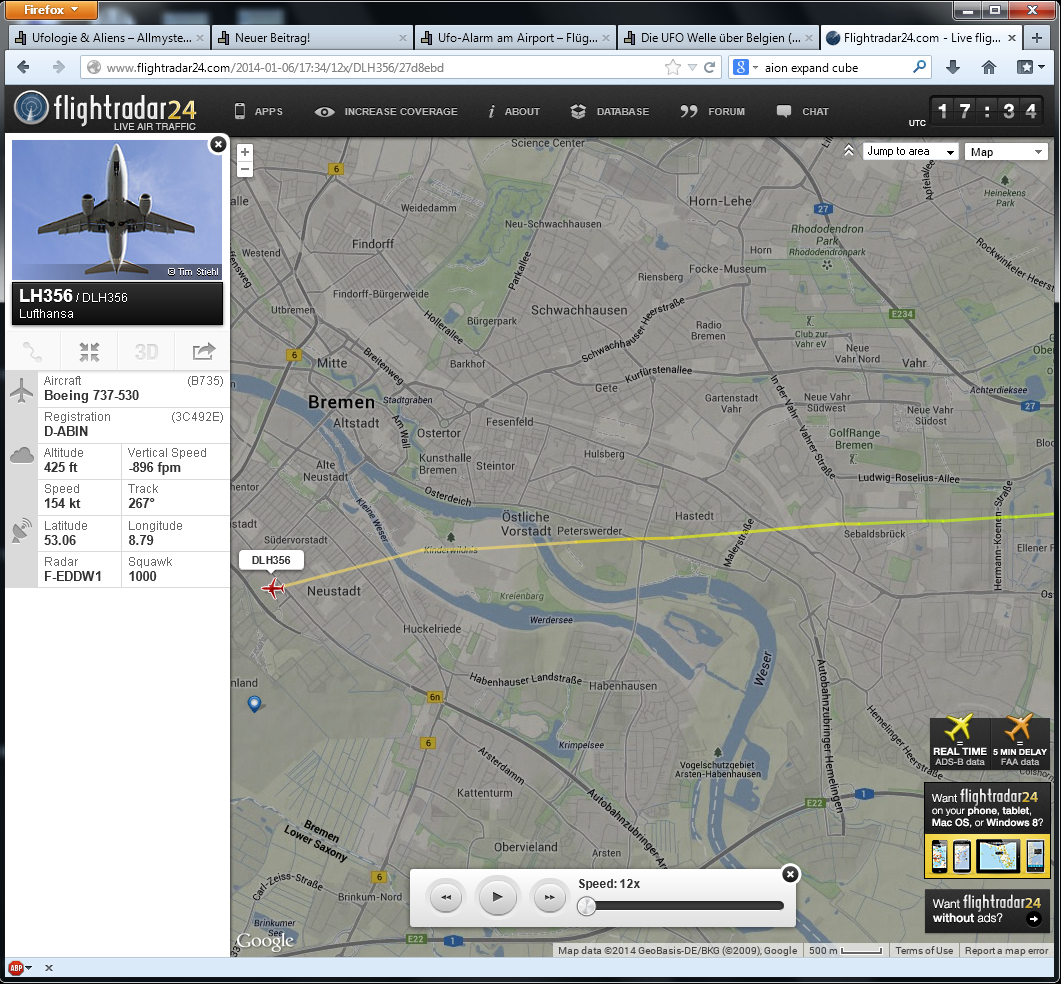Screen dimensions: 1061x984
Task: Toggle the flight route path icon
Action: click(x=33, y=351)
